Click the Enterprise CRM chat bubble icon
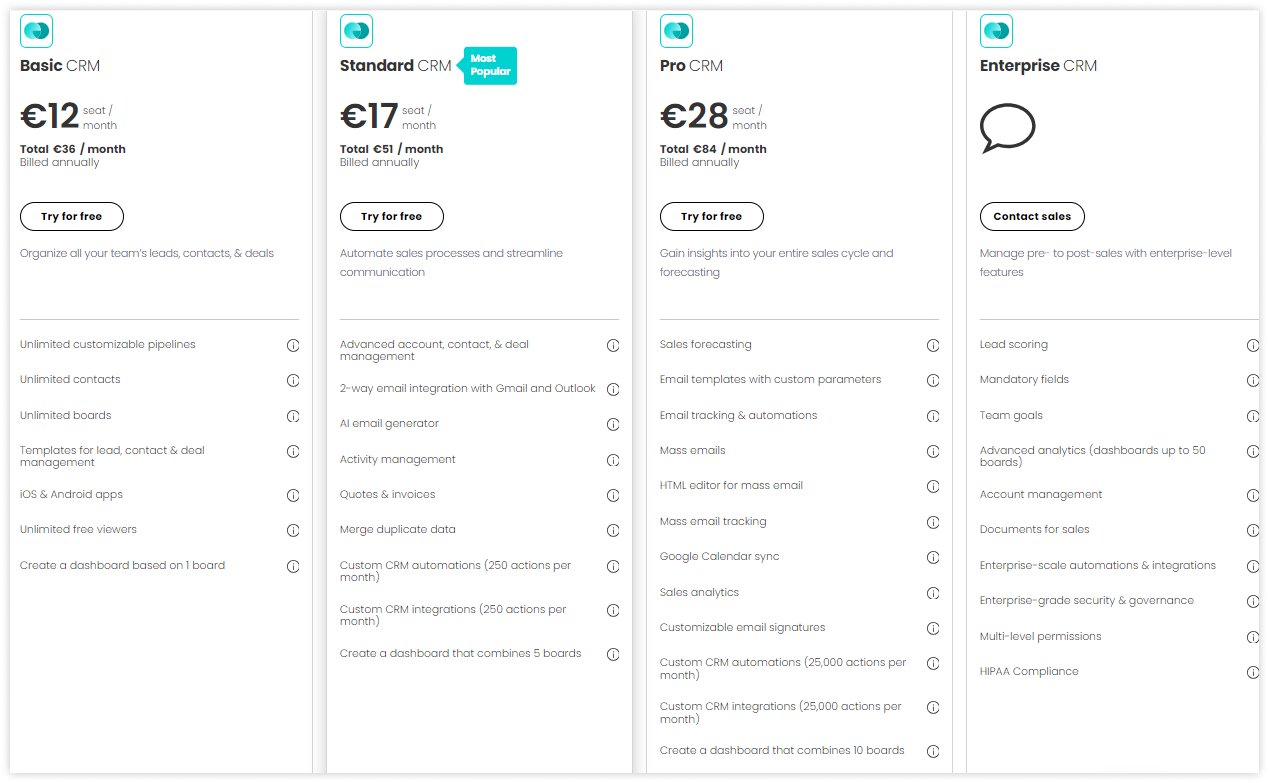Screen dimensions: 1269x783 click(1007, 128)
